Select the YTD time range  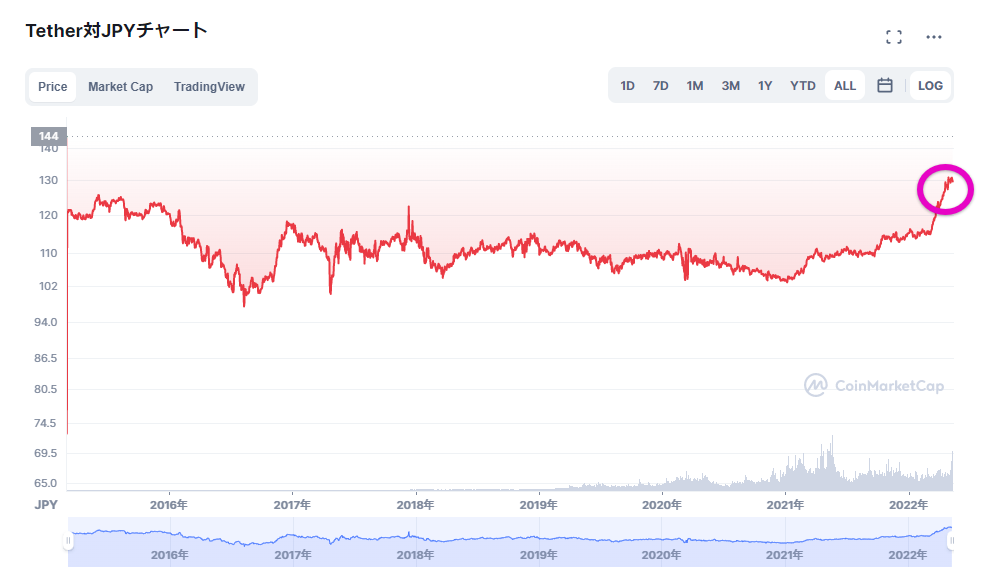[802, 86]
